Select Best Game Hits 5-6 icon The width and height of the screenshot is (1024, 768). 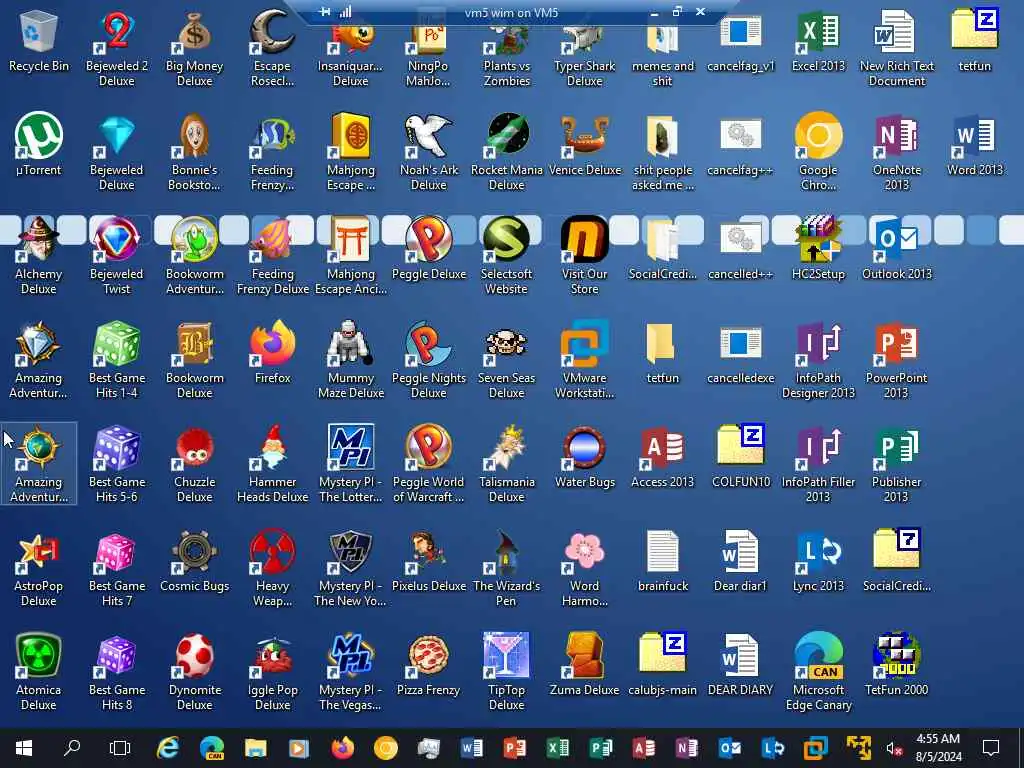click(x=117, y=464)
